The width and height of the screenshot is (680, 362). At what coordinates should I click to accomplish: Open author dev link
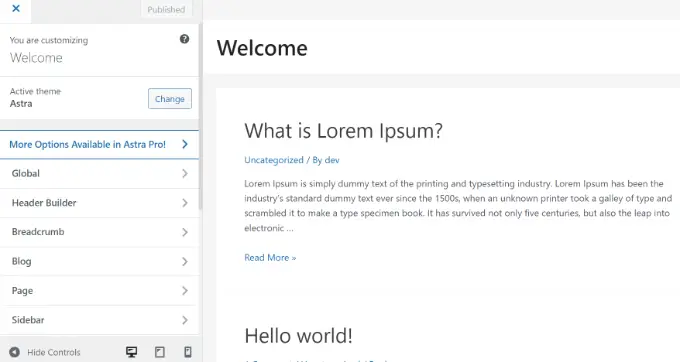[332, 160]
